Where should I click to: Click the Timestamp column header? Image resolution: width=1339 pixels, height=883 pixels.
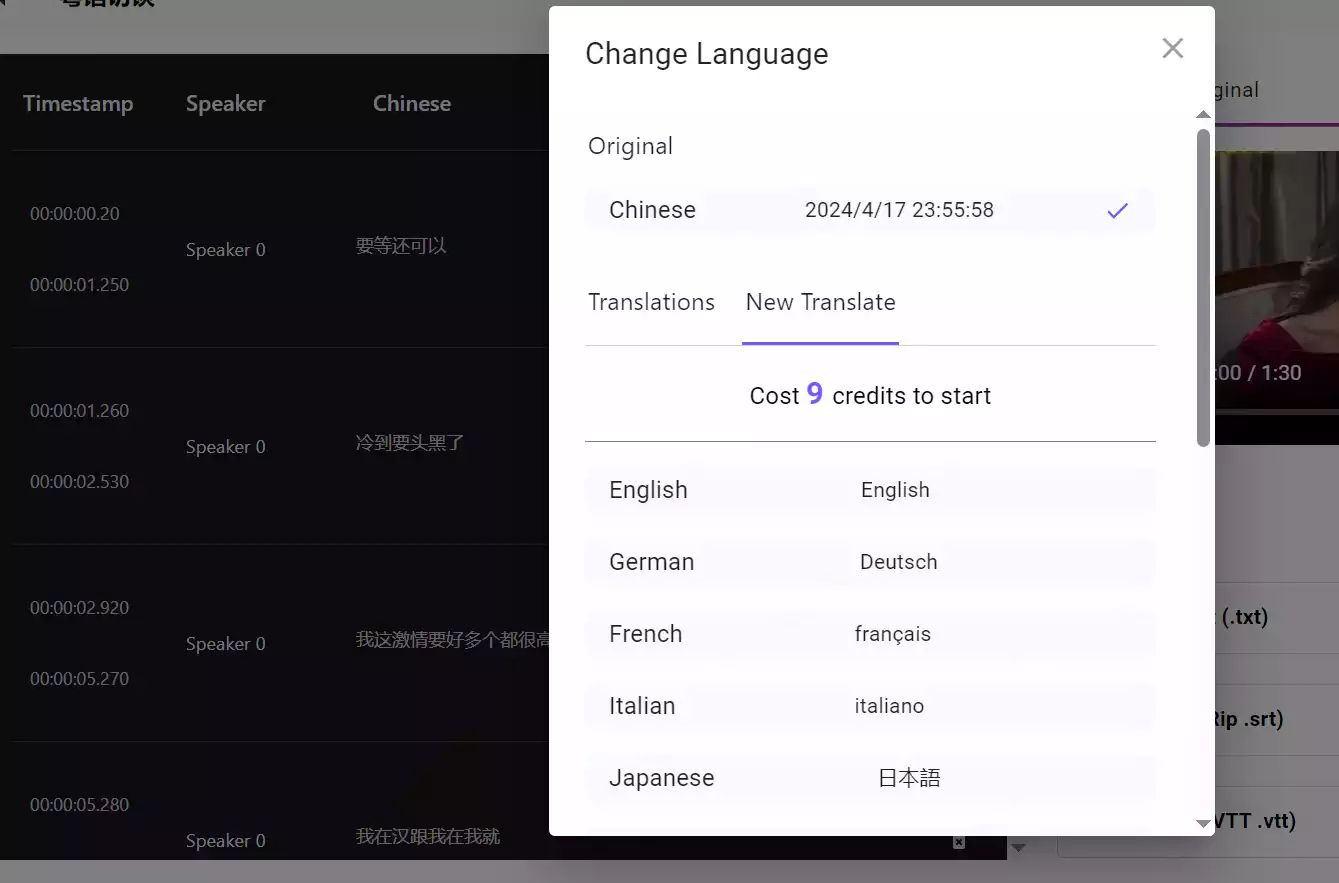tap(78, 104)
